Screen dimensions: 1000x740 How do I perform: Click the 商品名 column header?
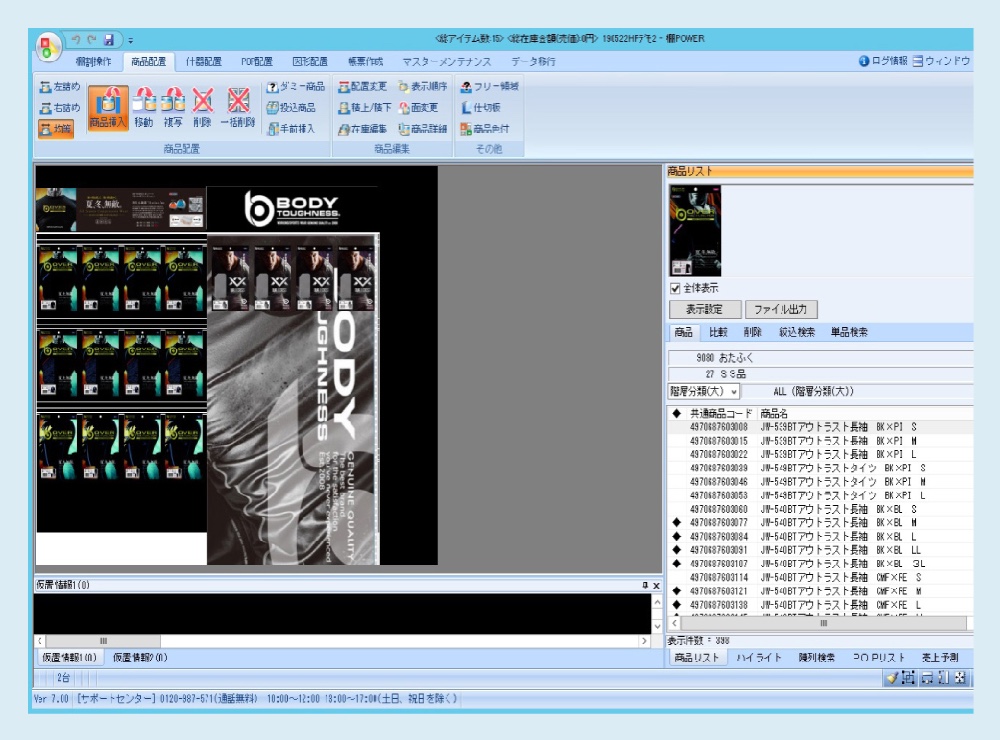pos(774,413)
